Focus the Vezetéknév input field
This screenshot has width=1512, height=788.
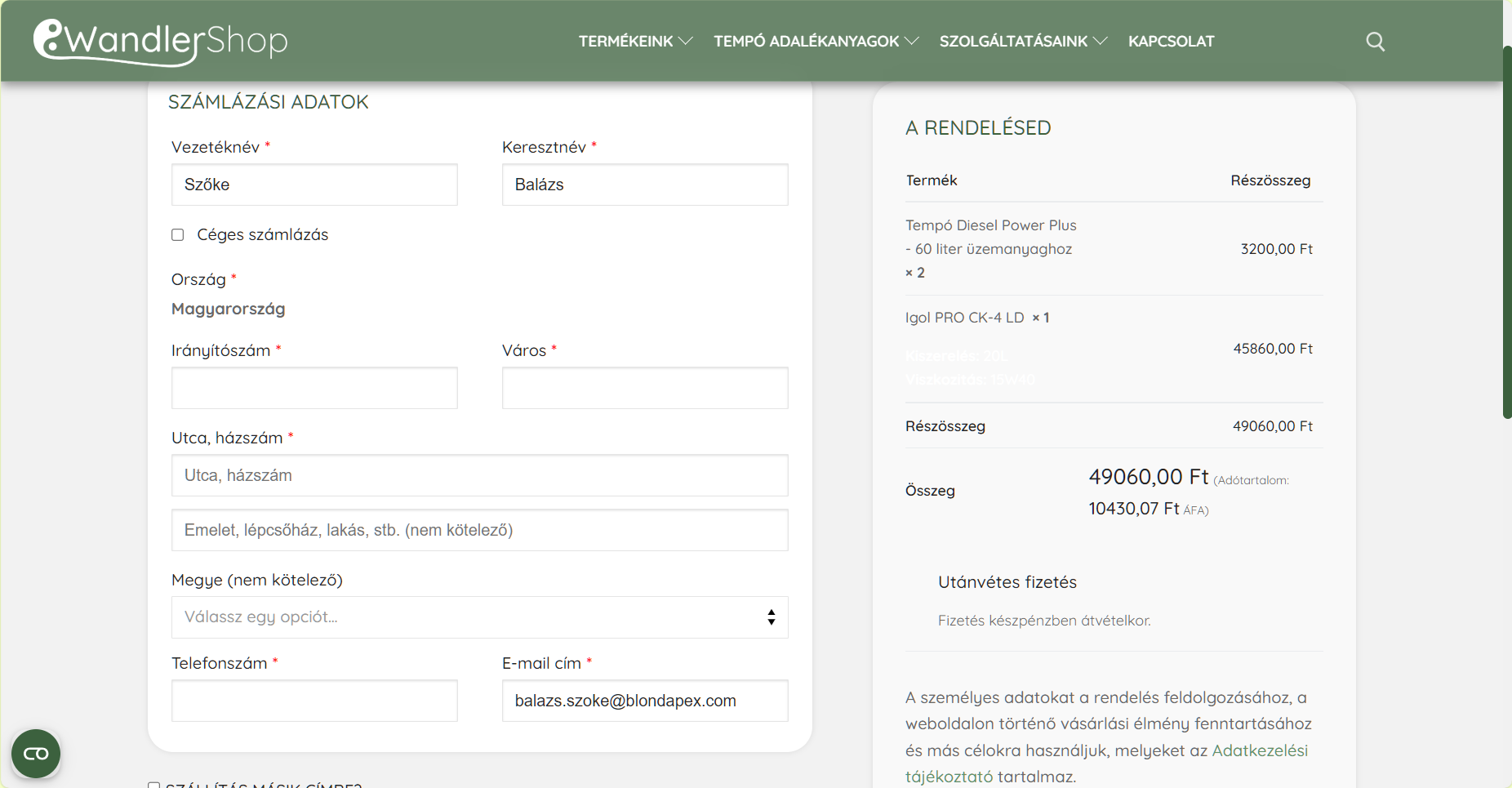(x=314, y=185)
